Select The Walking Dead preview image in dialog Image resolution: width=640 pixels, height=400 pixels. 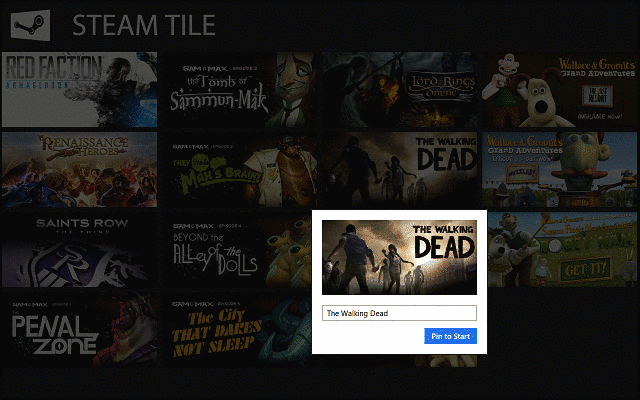click(x=399, y=258)
